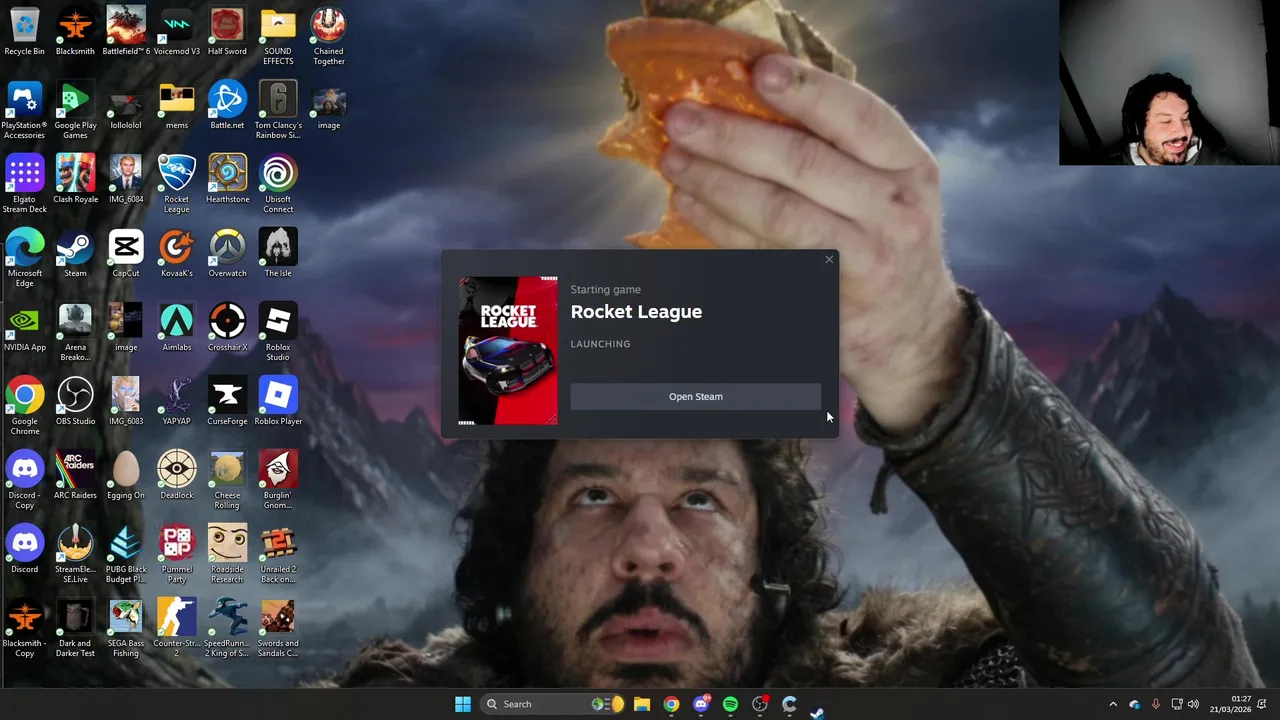The height and width of the screenshot is (720, 1280).
Task: Select the Aimlabs desktop shortcut
Action: (x=177, y=328)
